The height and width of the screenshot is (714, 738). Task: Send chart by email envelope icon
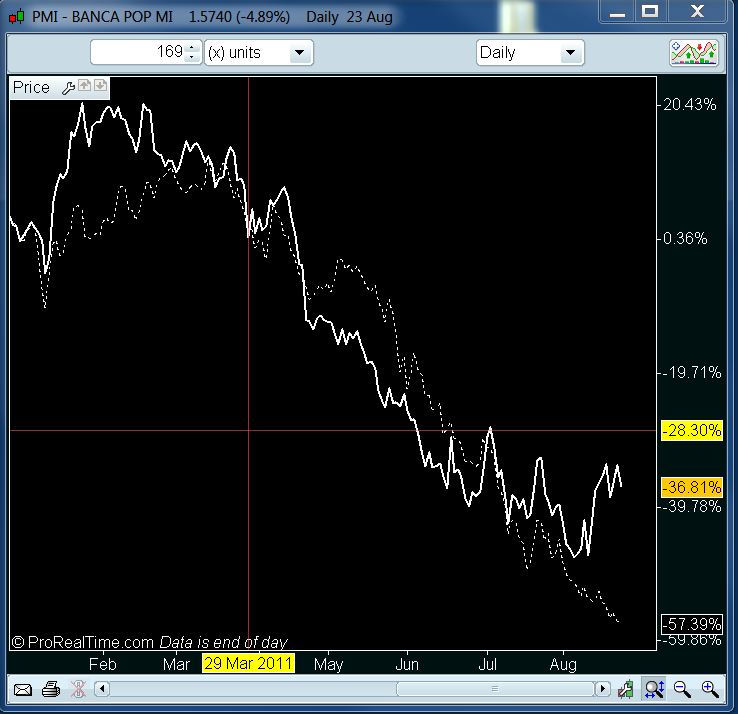[23, 690]
